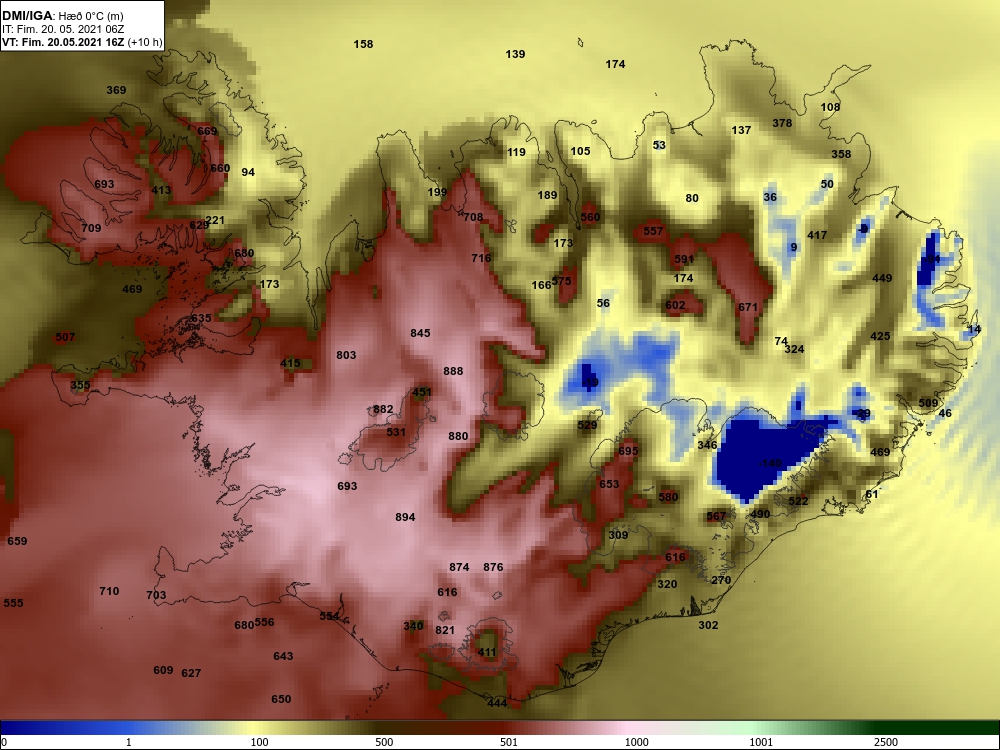Click the map value 346
The height and width of the screenshot is (750, 1000).
point(707,445)
